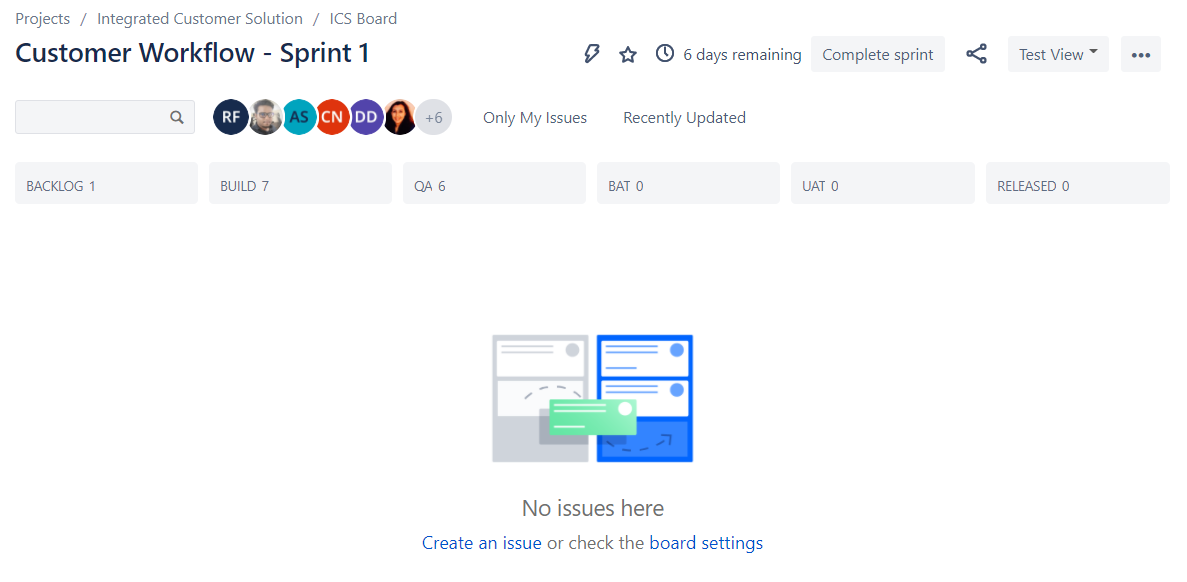The height and width of the screenshot is (582, 1187).
Task: Click the empty board illustration
Action: [593, 398]
